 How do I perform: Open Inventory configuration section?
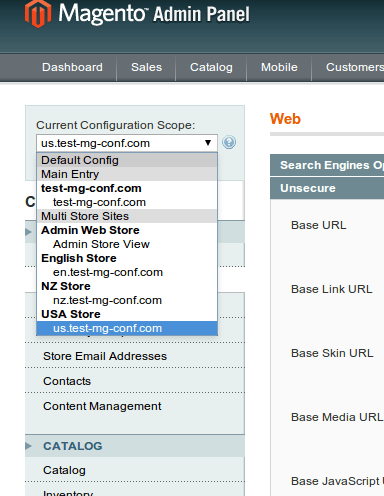(68, 493)
